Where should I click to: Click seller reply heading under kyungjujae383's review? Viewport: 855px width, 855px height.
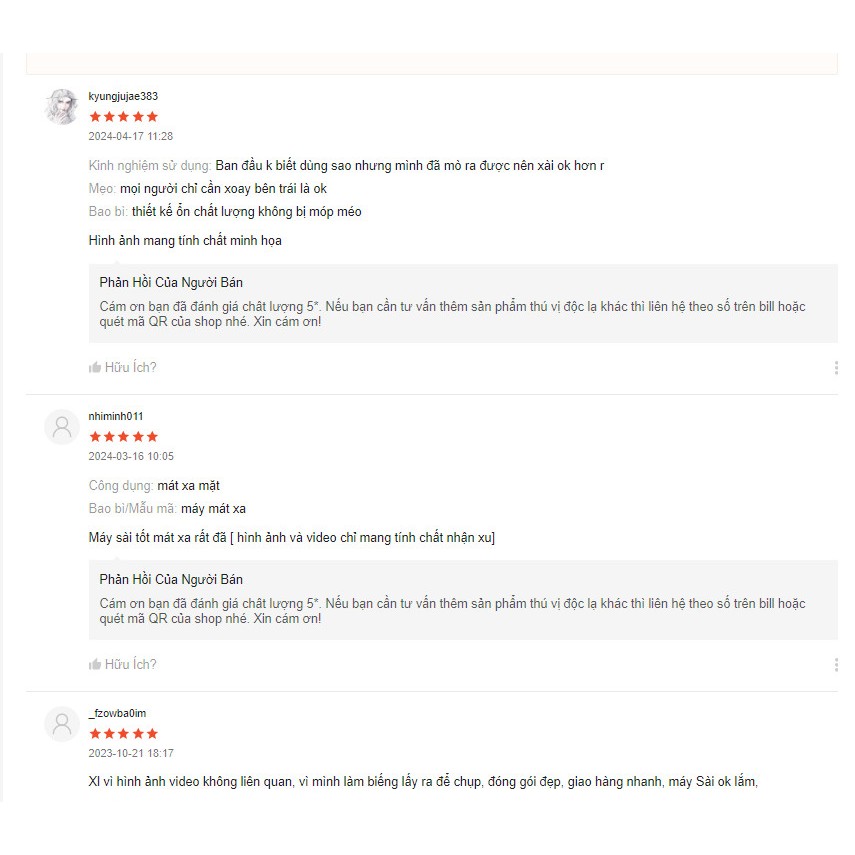coord(171,282)
